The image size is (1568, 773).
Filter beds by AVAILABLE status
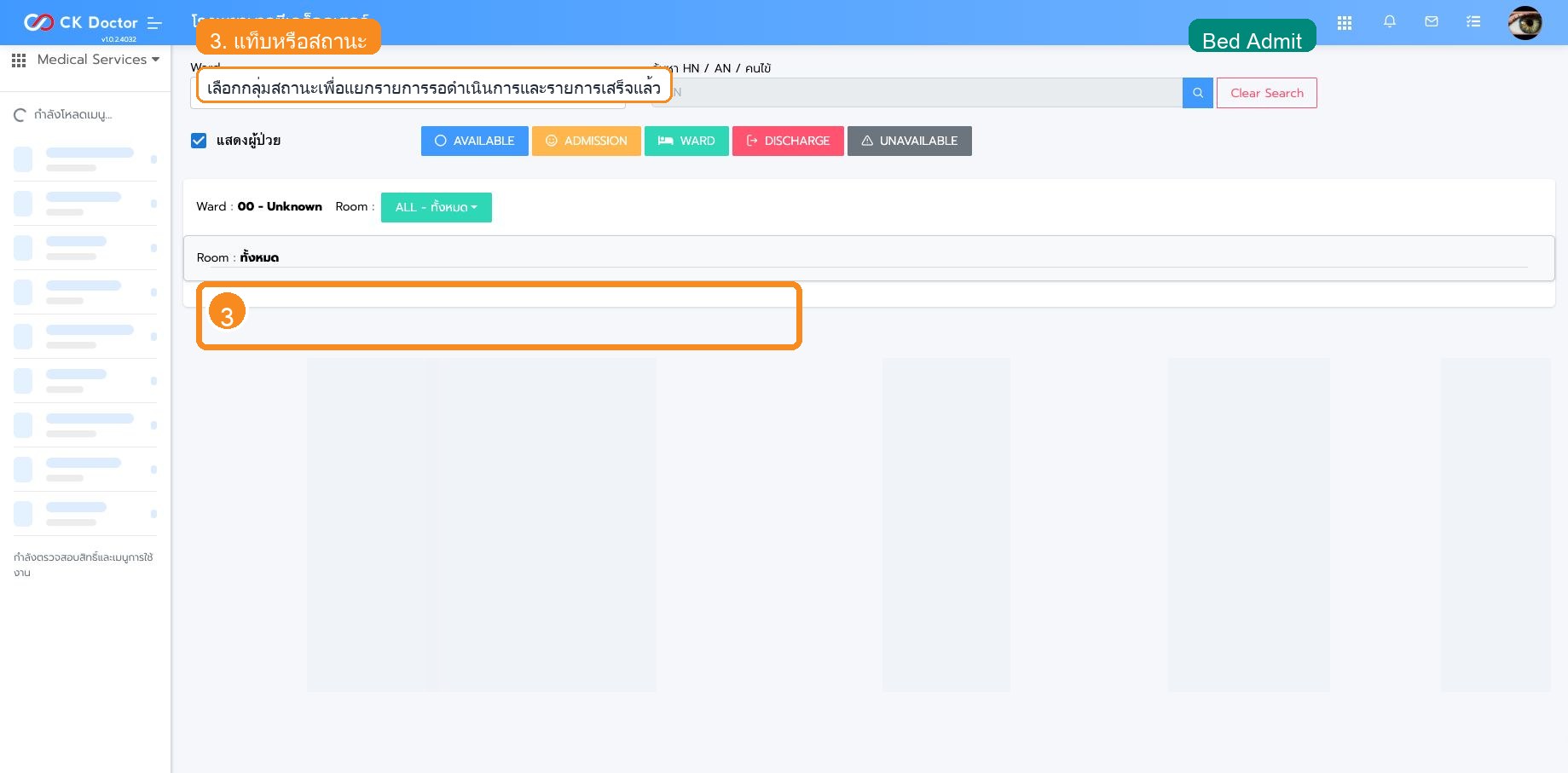[x=475, y=141]
